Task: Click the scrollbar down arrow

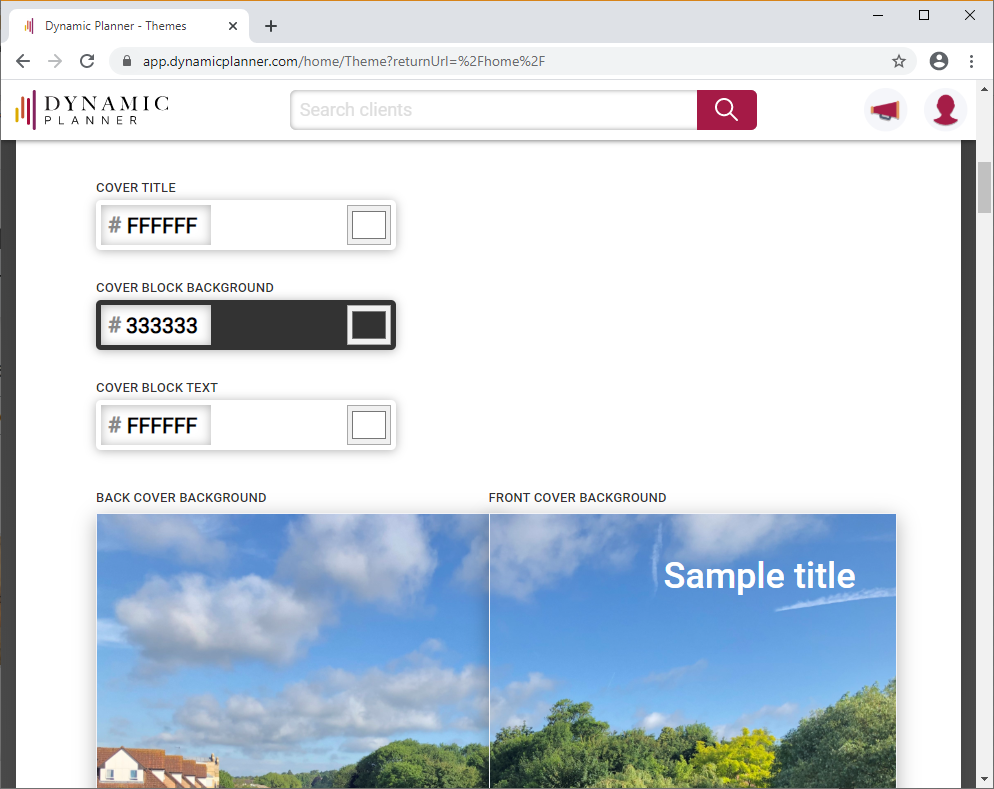Action: (984, 779)
